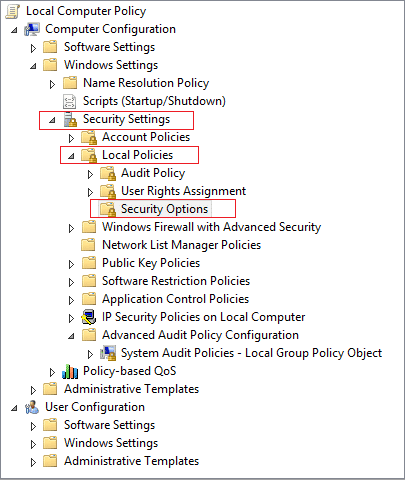Click the IP Security Policies computer icon
This screenshot has height=480, width=405.
89,317
